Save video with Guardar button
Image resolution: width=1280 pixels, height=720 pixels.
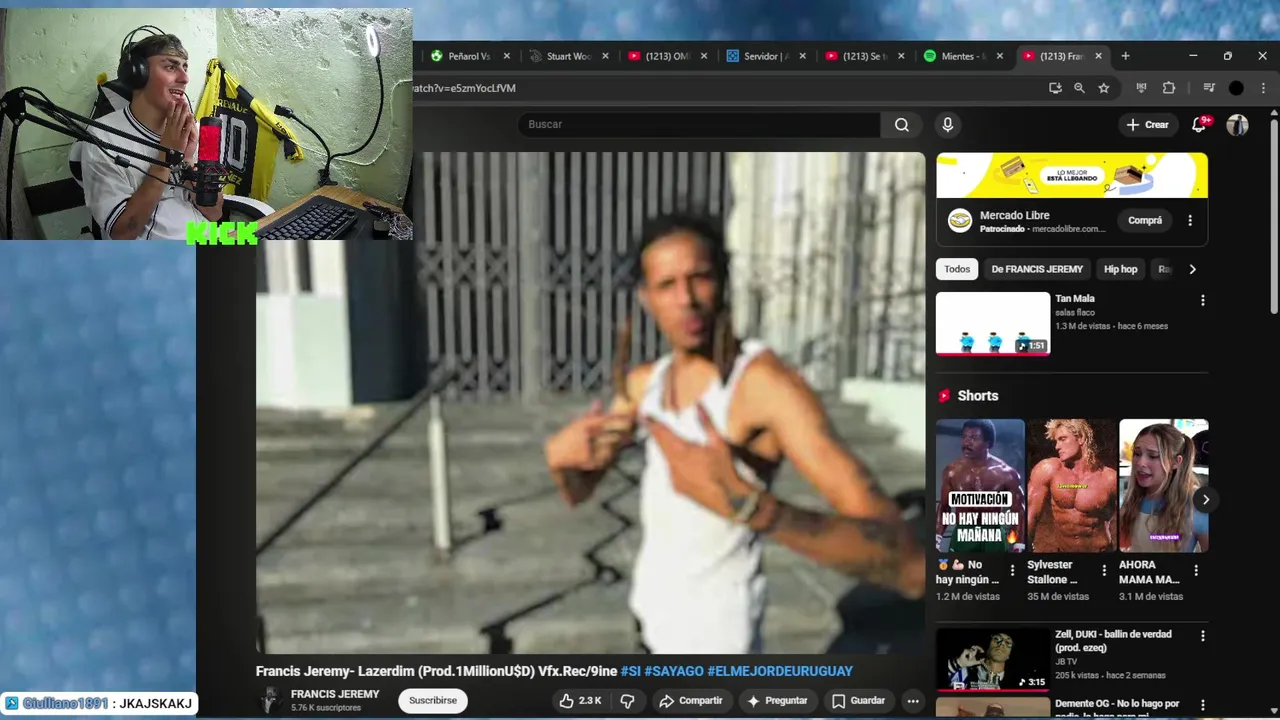click(x=858, y=701)
